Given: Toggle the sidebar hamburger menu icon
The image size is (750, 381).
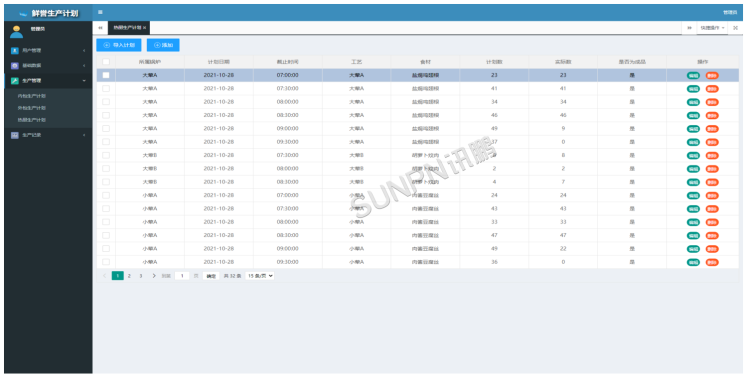Looking at the screenshot, I should [100, 12].
